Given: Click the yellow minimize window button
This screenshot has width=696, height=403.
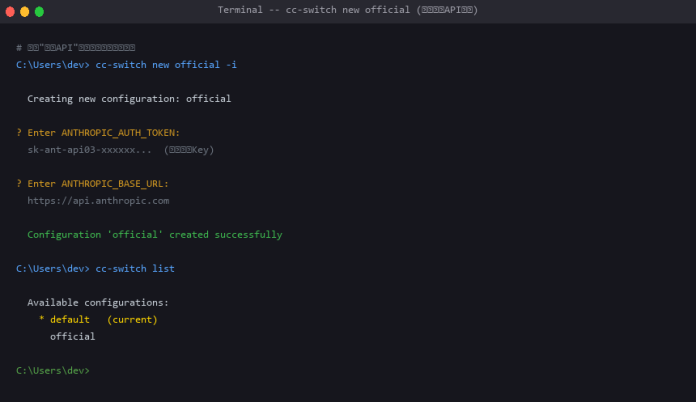Looking at the screenshot, I should click(25, 11).
